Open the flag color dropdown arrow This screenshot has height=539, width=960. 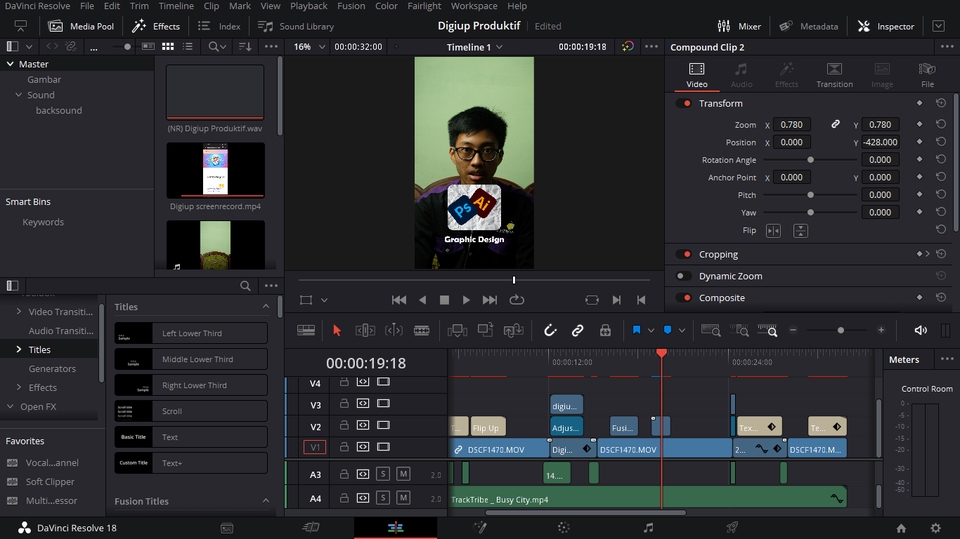pyautogui.click(x=650, y=330)
